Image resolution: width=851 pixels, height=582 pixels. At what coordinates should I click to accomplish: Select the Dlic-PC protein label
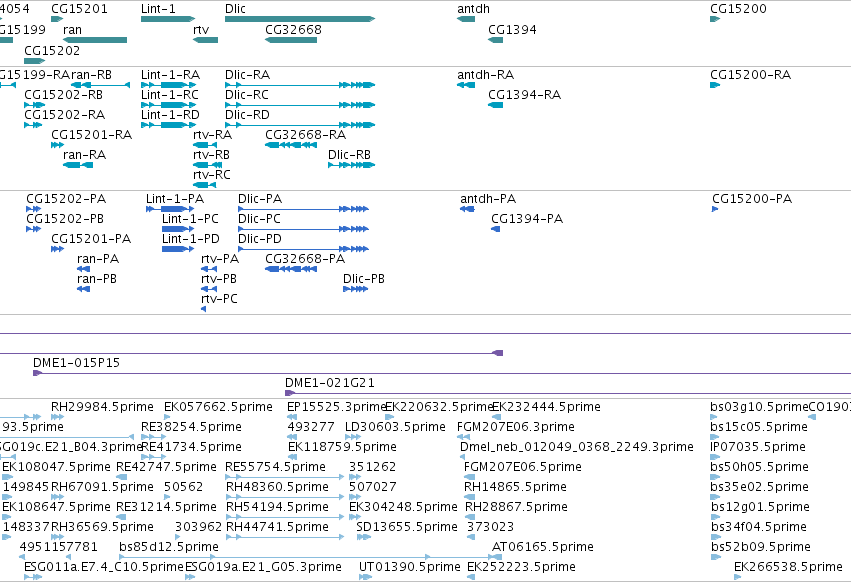coord(259,219)
